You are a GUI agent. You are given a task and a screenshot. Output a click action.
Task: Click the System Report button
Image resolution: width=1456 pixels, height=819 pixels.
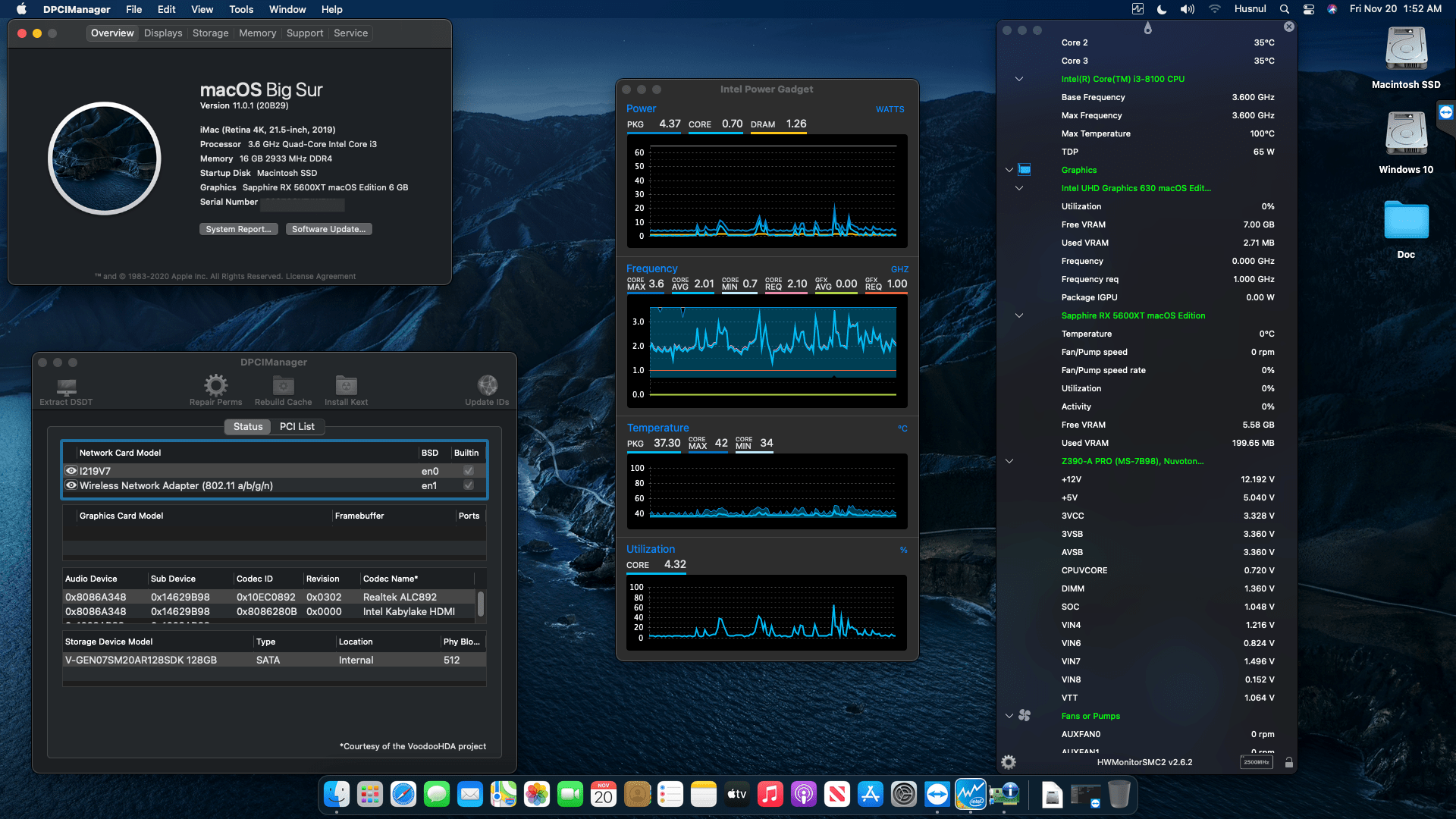click(x=238, y=228)
